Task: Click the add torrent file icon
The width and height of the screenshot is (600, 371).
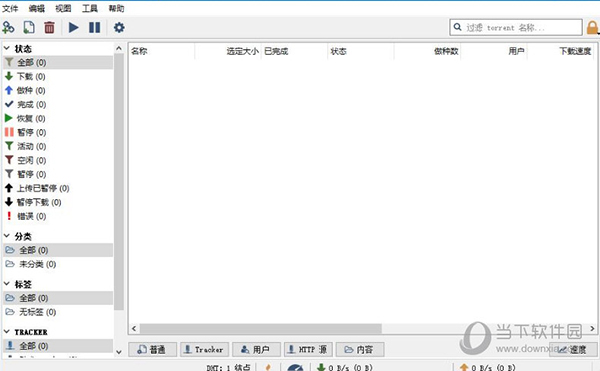Action: 29,28
